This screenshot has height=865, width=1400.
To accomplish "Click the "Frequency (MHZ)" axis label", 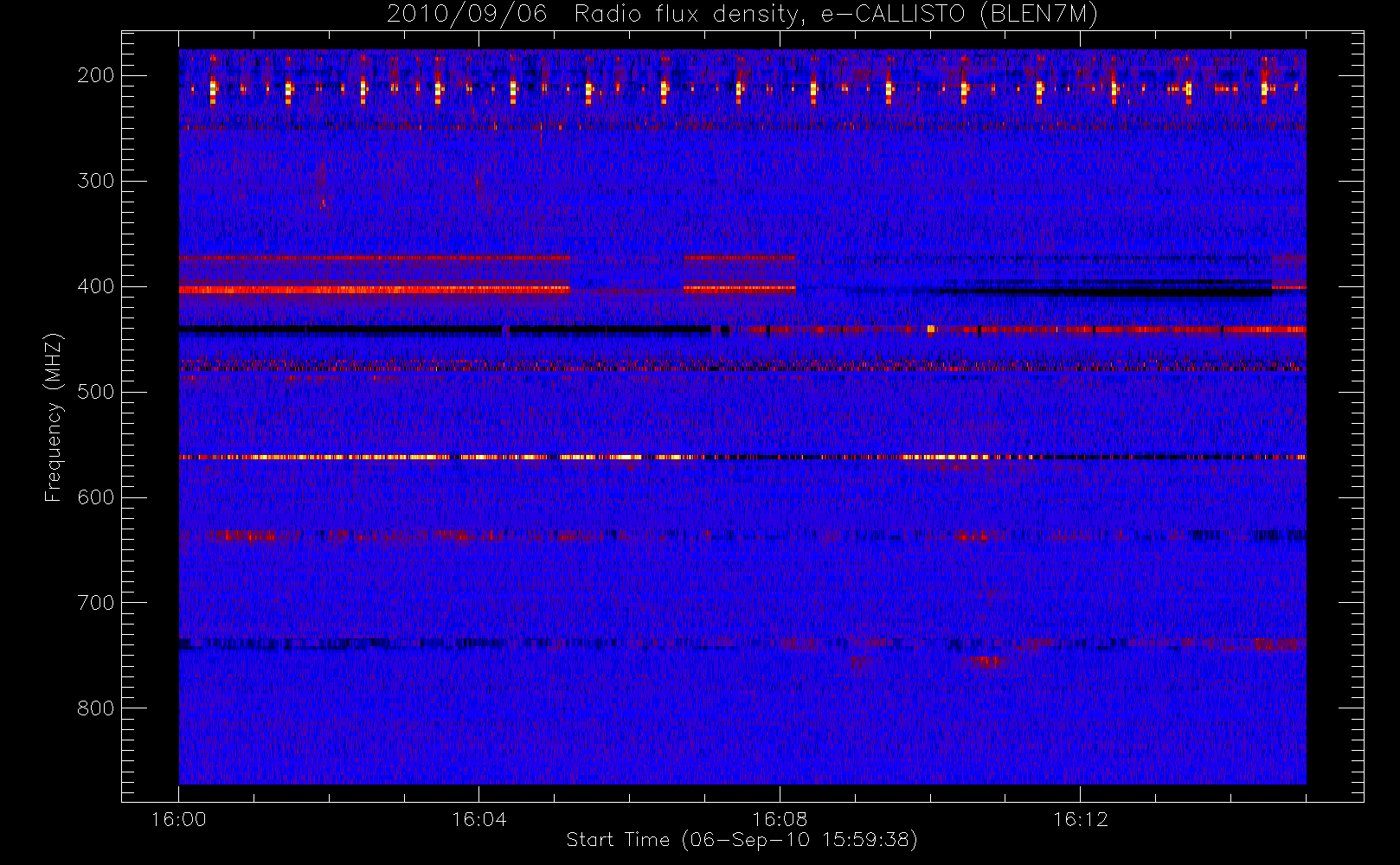I will tap(54, 416).
